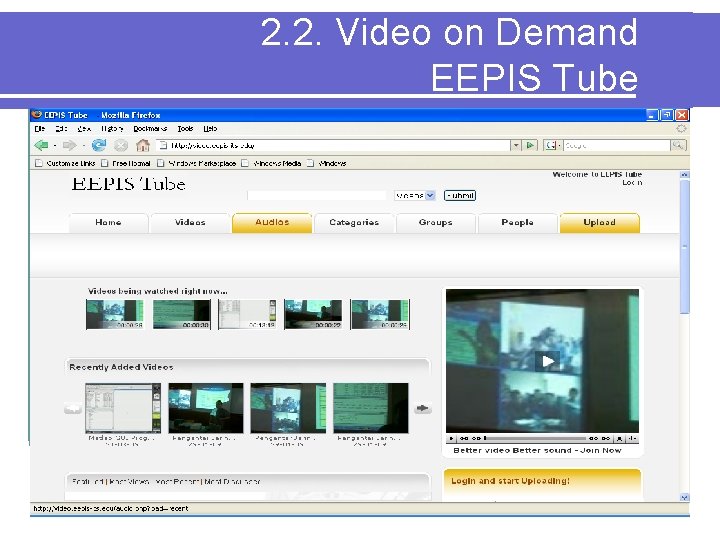Click the Google search field
720x540 pixels.
coord(617,146)
